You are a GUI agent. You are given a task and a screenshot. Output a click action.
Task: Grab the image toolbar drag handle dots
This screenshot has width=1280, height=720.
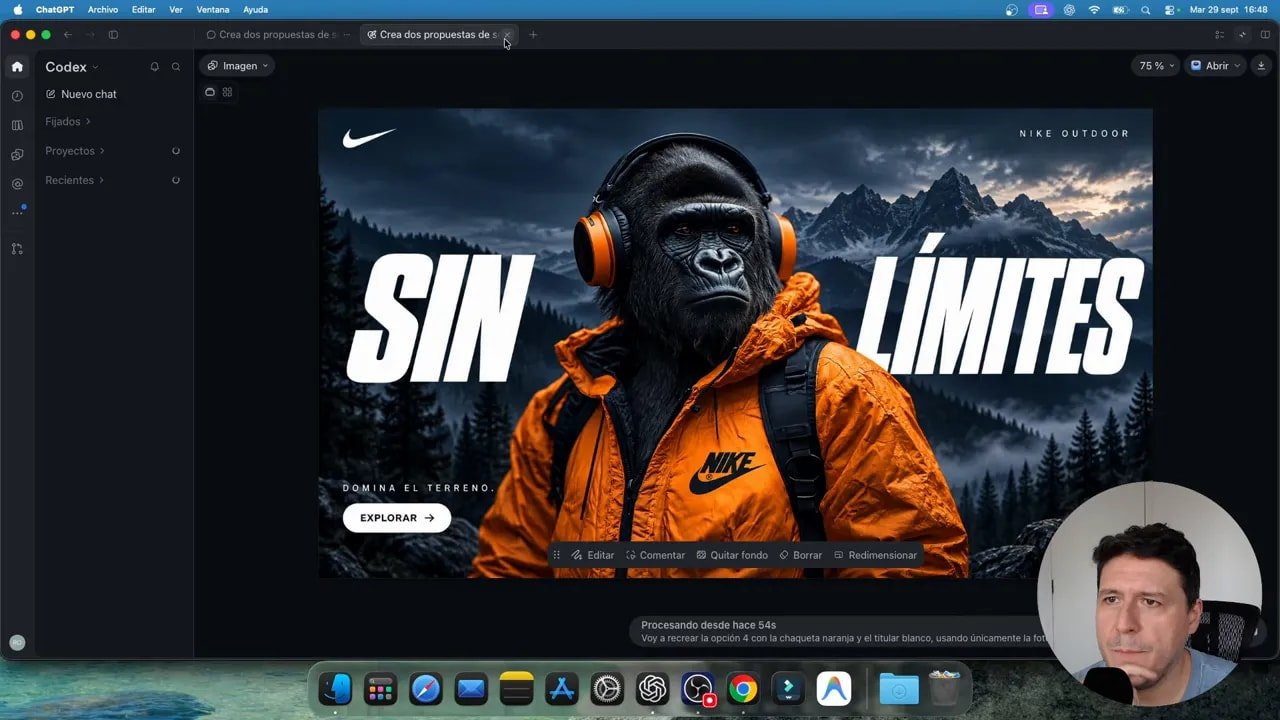coord(557,555)
